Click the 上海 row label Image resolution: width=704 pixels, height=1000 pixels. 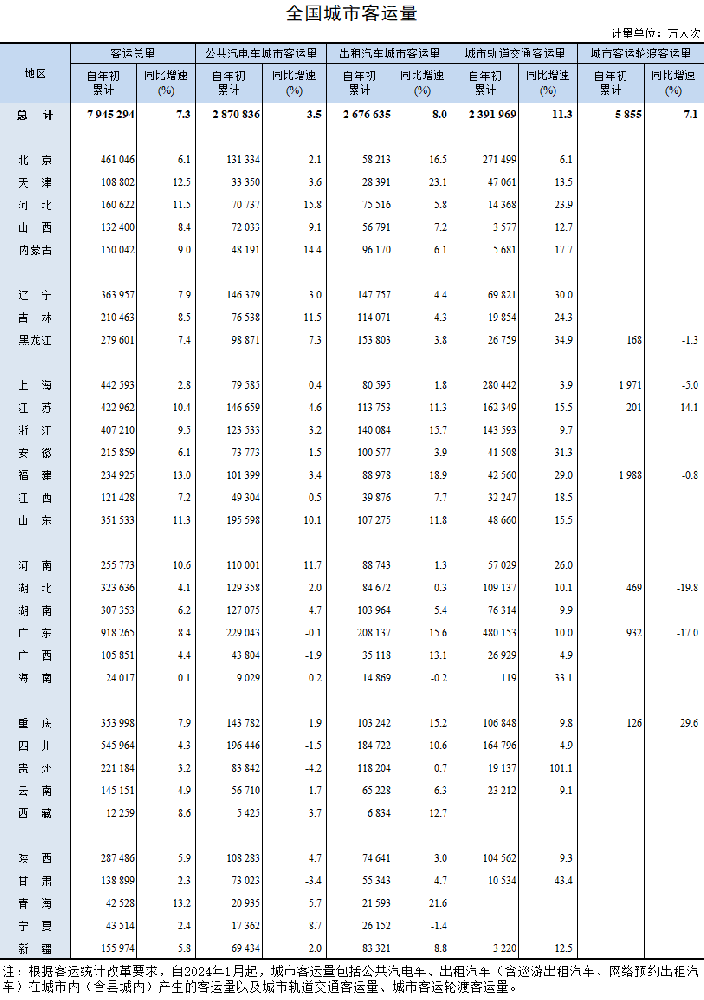(35, 386)
